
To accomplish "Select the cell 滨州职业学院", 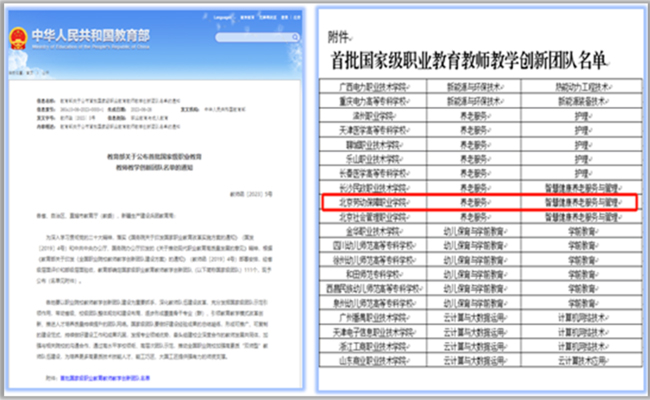I will [373, 116].
